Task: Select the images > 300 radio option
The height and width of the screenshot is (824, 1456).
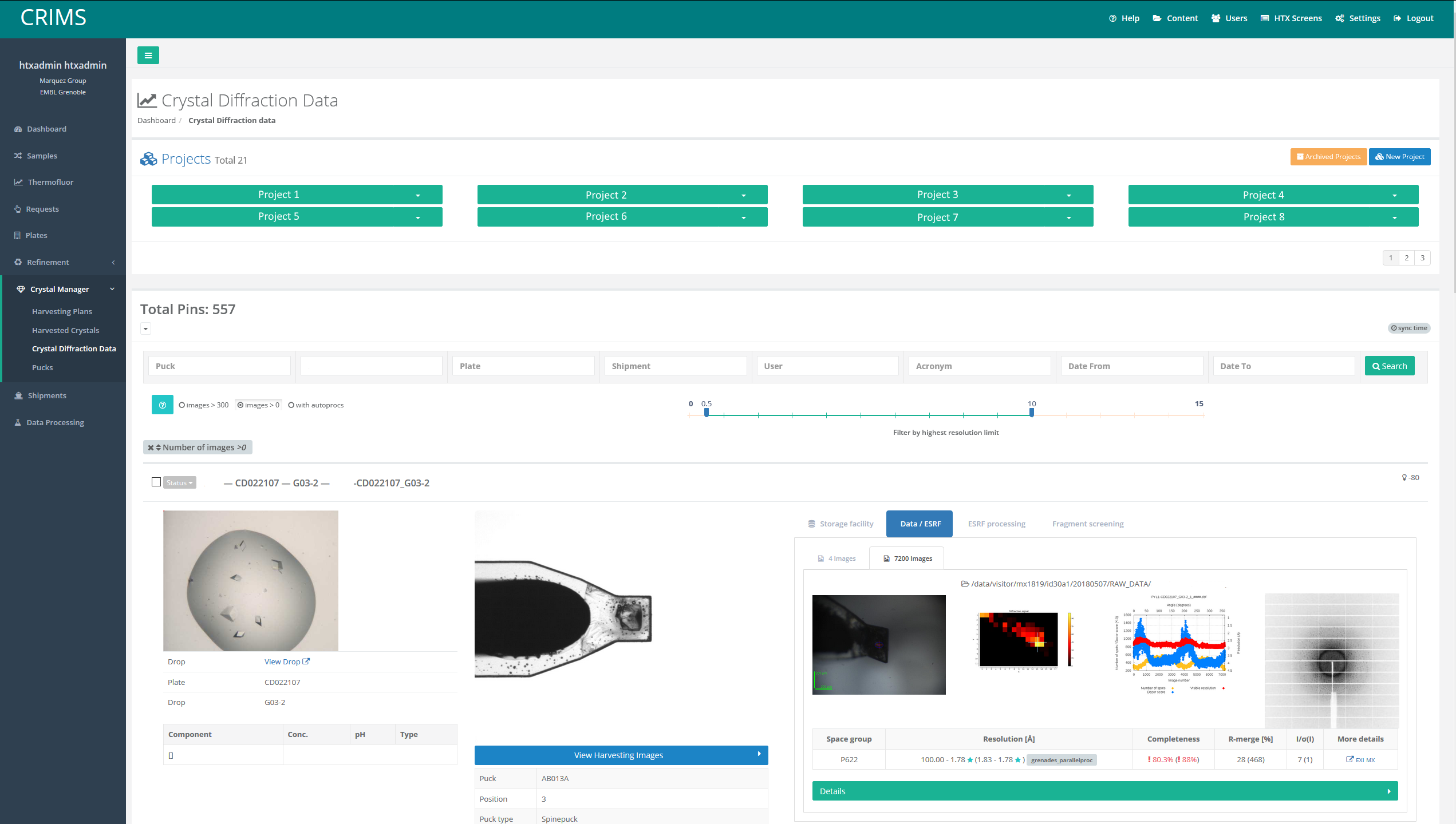Action: [182, 405]
